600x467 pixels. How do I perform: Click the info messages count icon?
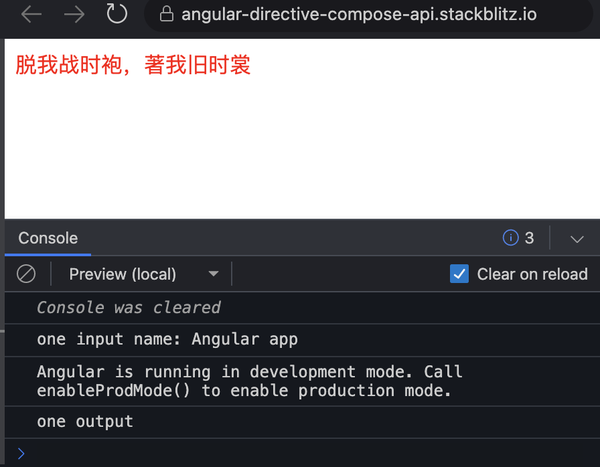click(x=510, y=238)
